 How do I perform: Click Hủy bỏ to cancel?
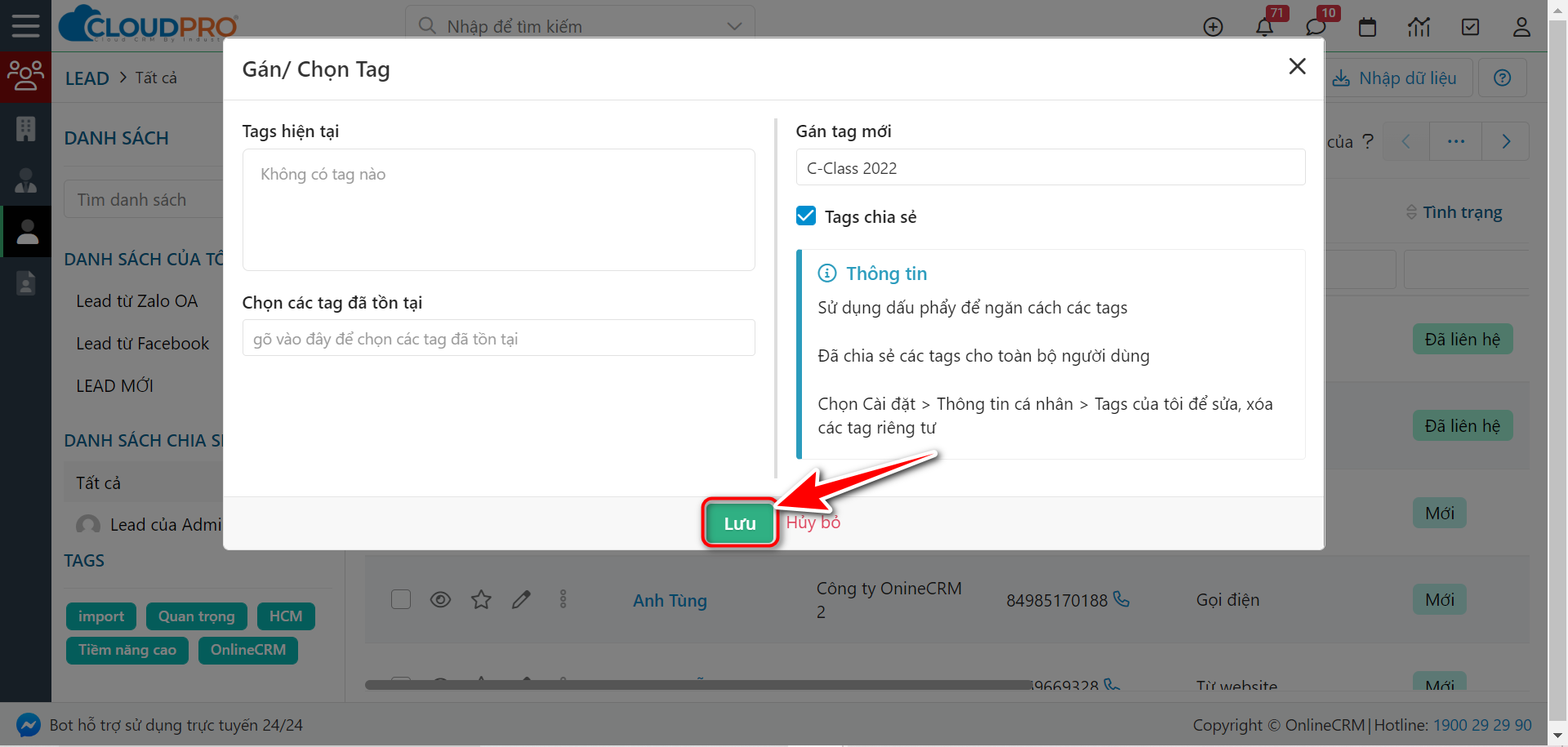pos(813,522)
